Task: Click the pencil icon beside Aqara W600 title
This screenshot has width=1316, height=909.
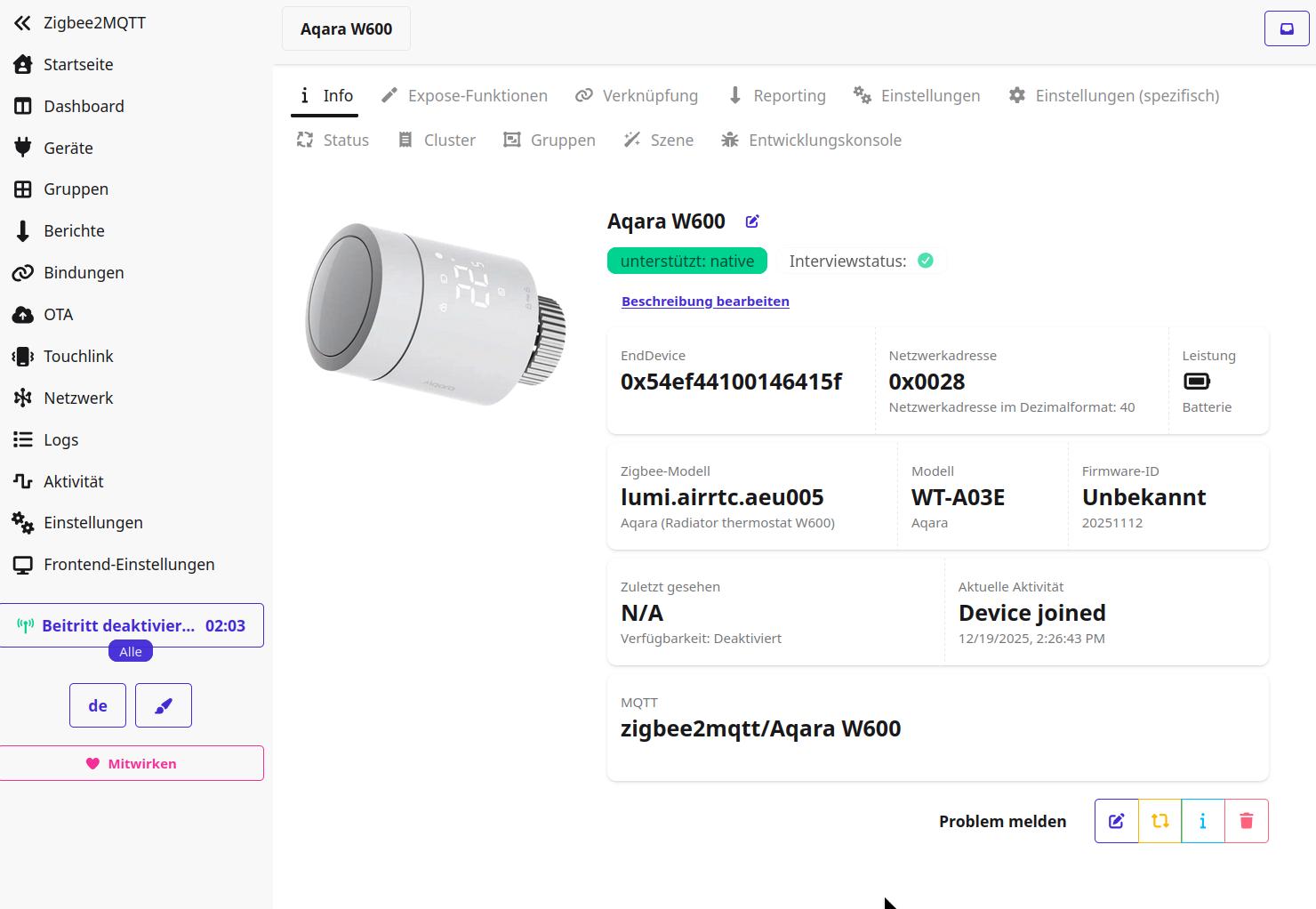Action: (752, 221)
